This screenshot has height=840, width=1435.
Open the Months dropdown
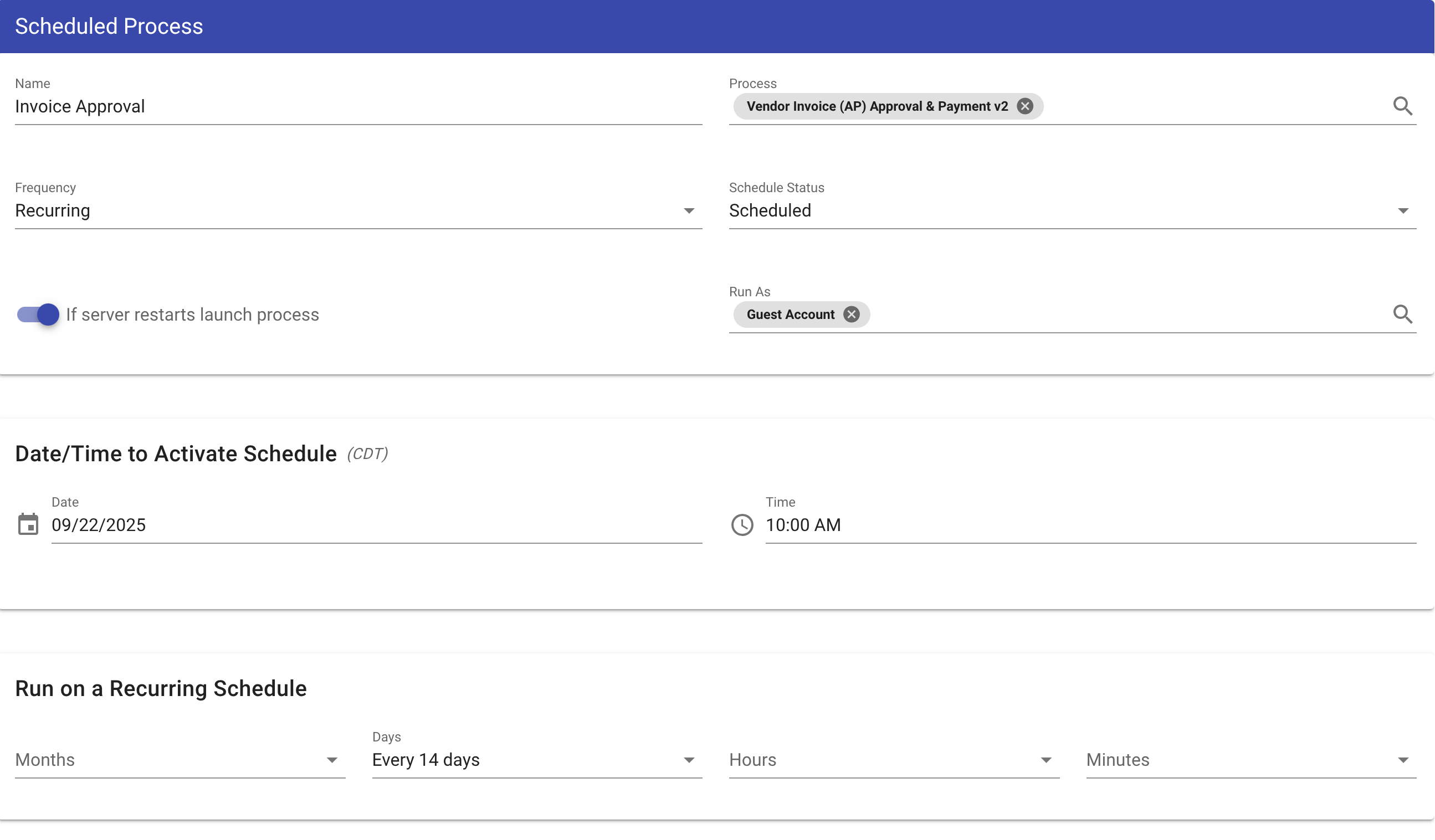[332, 760]
